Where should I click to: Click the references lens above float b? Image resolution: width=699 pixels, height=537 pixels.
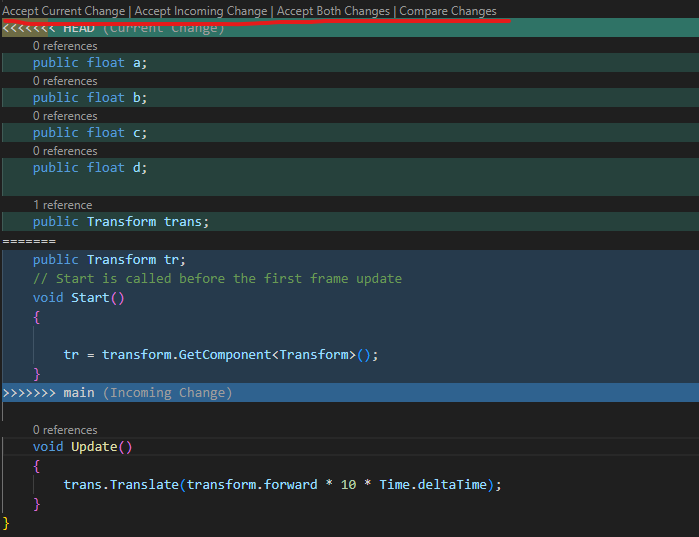tap(65, 81)
